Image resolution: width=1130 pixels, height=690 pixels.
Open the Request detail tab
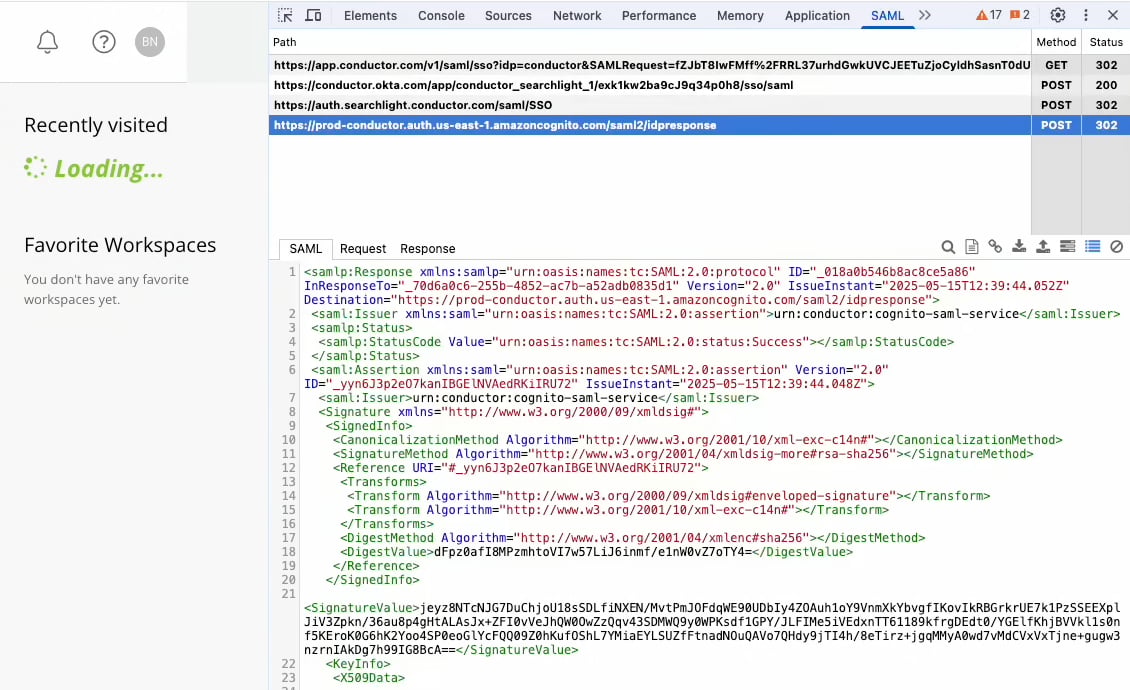(x=363, y=249)
